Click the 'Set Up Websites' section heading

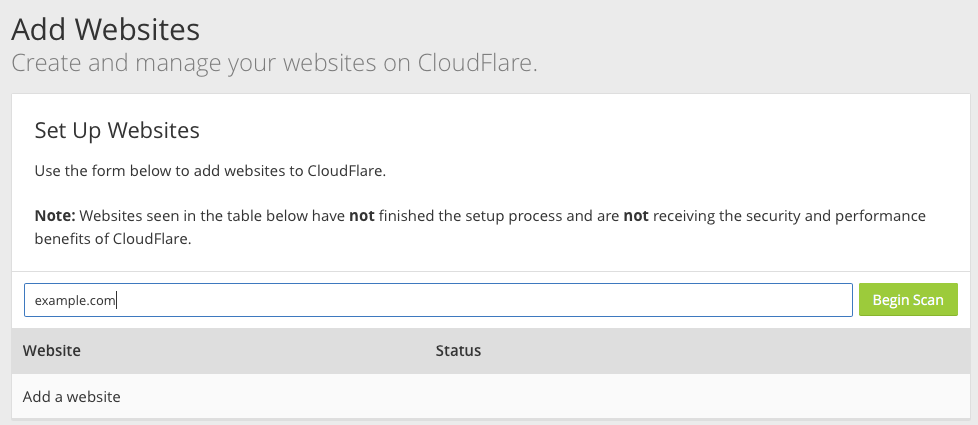click(117, 130)
